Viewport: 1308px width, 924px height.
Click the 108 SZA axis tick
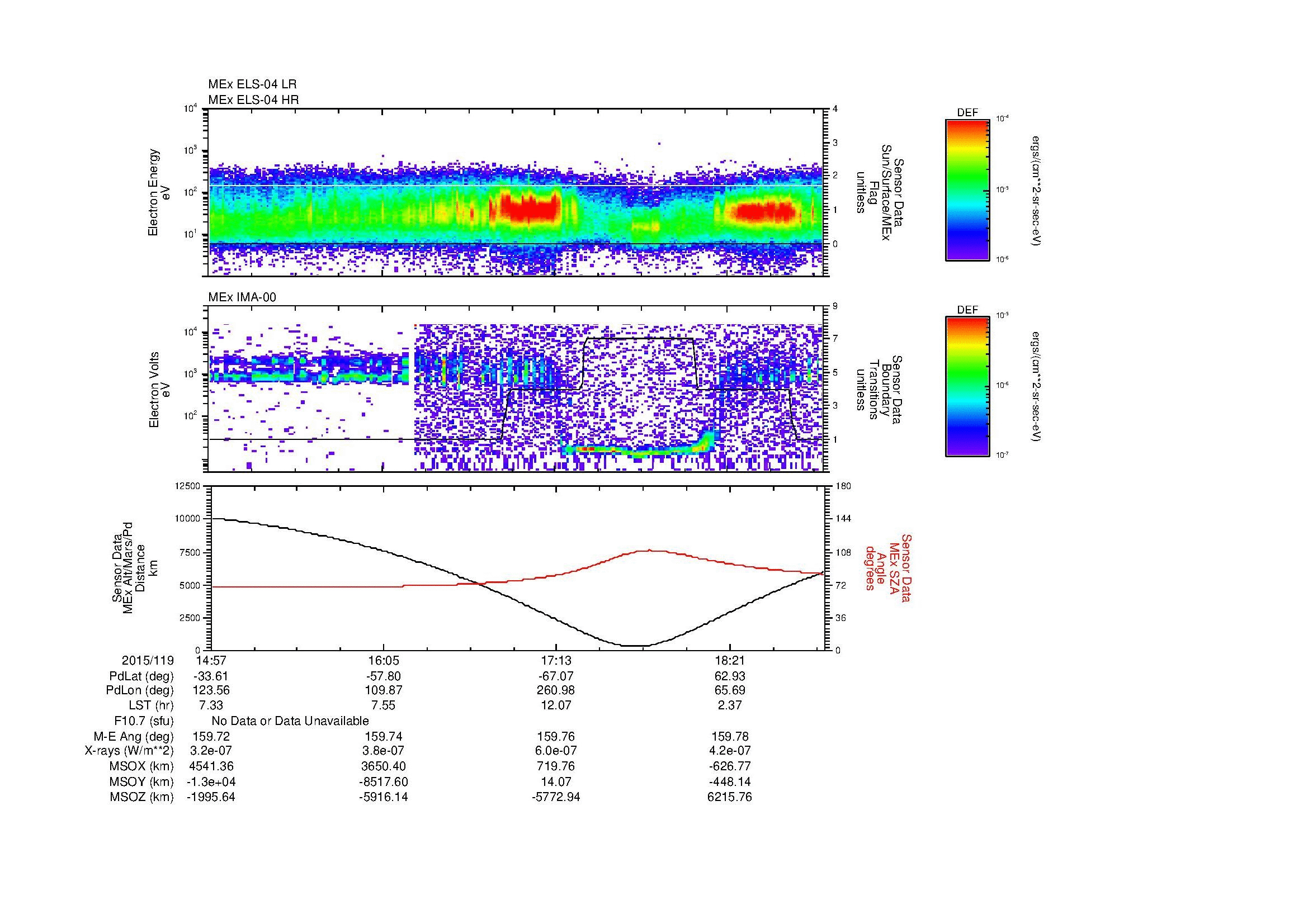pos(843,552)
